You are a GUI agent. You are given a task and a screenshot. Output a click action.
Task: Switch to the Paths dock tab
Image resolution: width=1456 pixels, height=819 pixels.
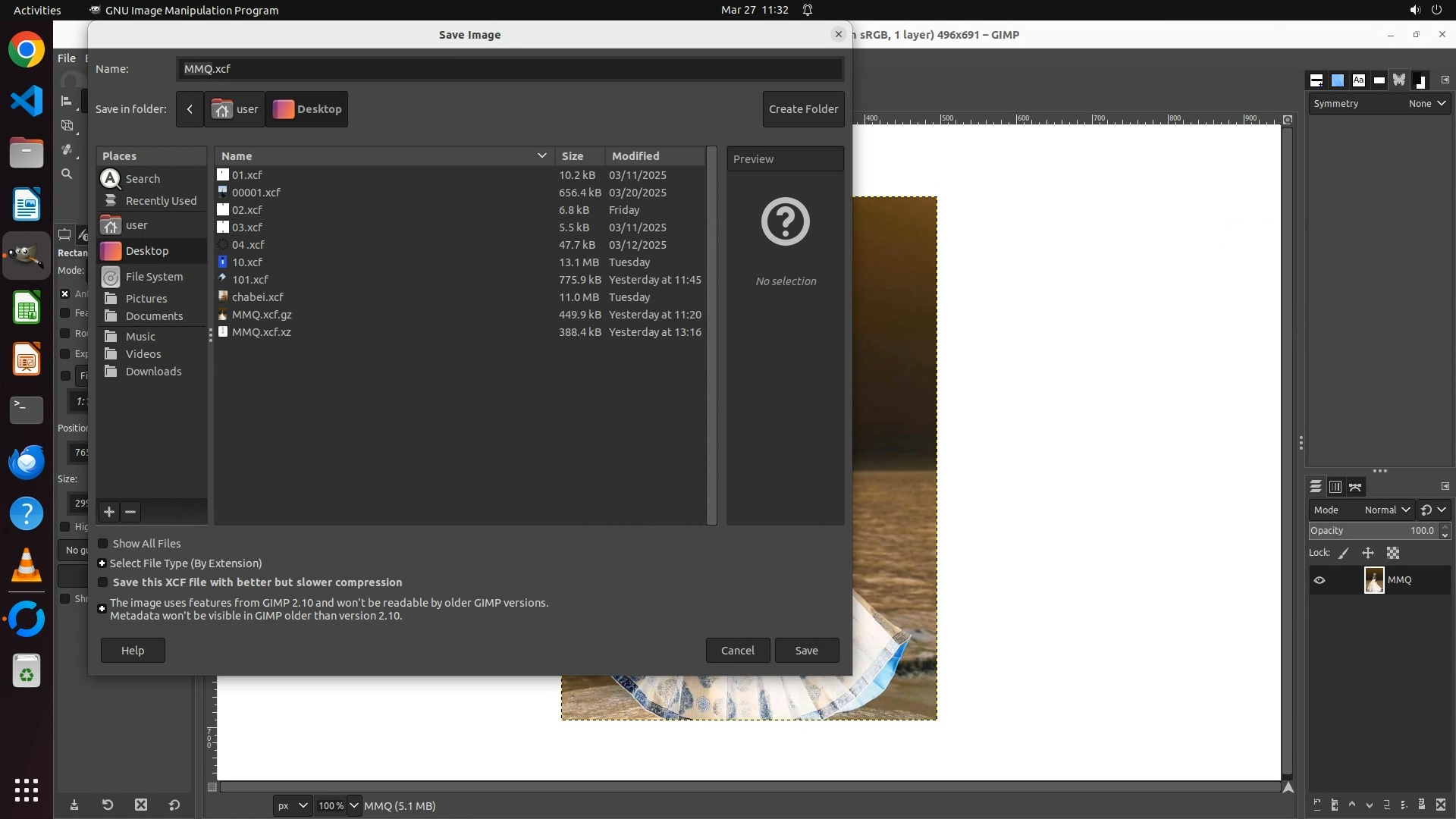pyautogui.click(x=1356, y=487)
